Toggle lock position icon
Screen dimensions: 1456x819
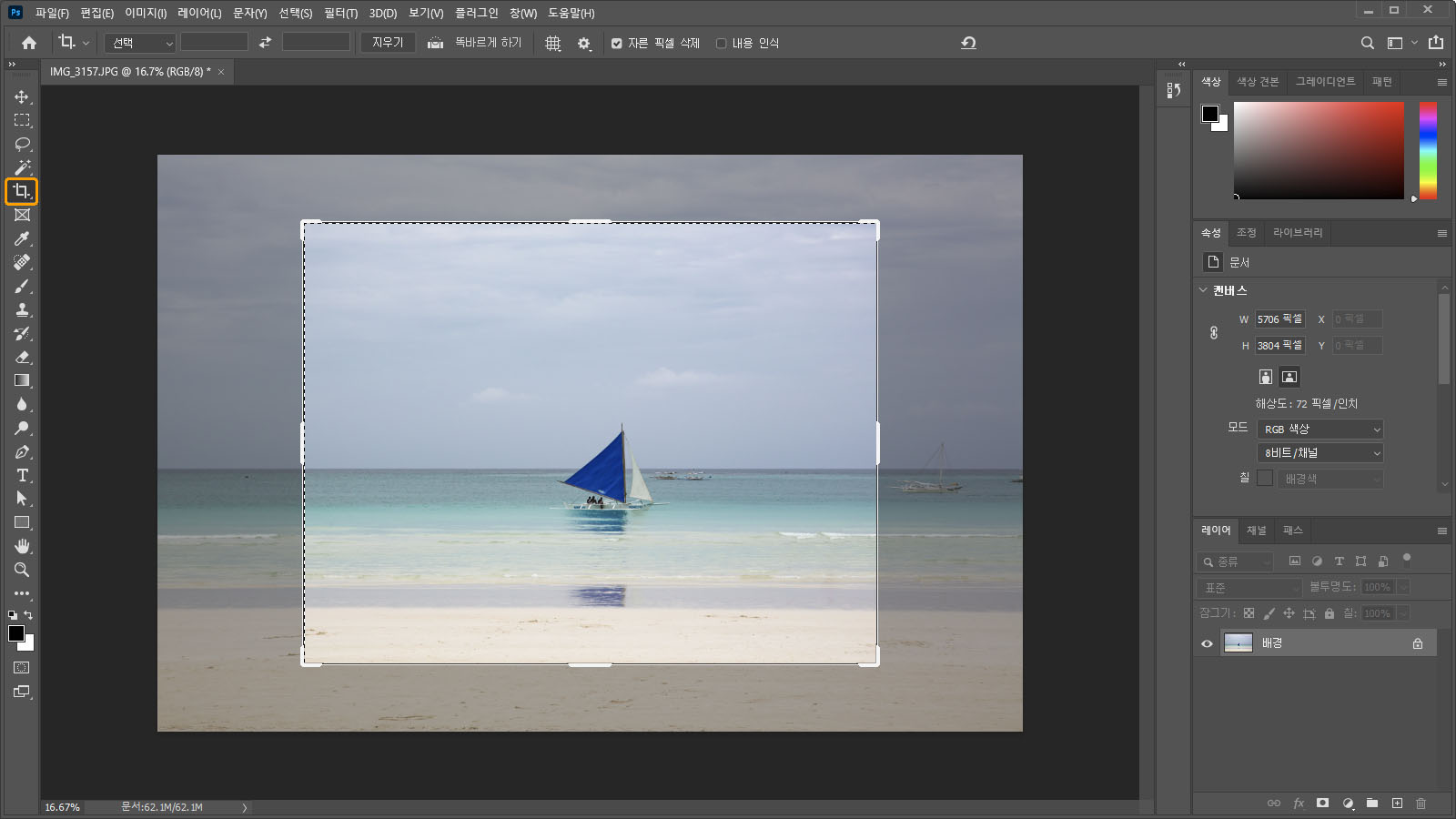coord(1289,613)
